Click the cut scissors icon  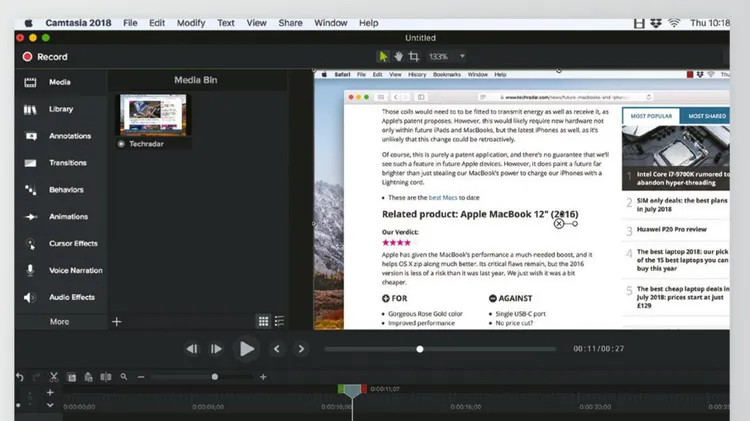pyautogui.click(x=53, y=377)
